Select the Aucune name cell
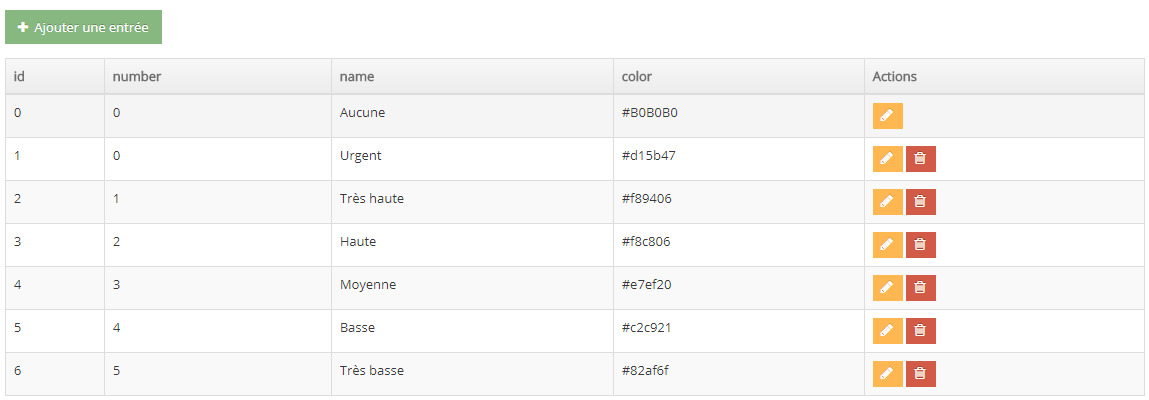The height and width of the screenshot is (400, 1149). tap(473, 116)
